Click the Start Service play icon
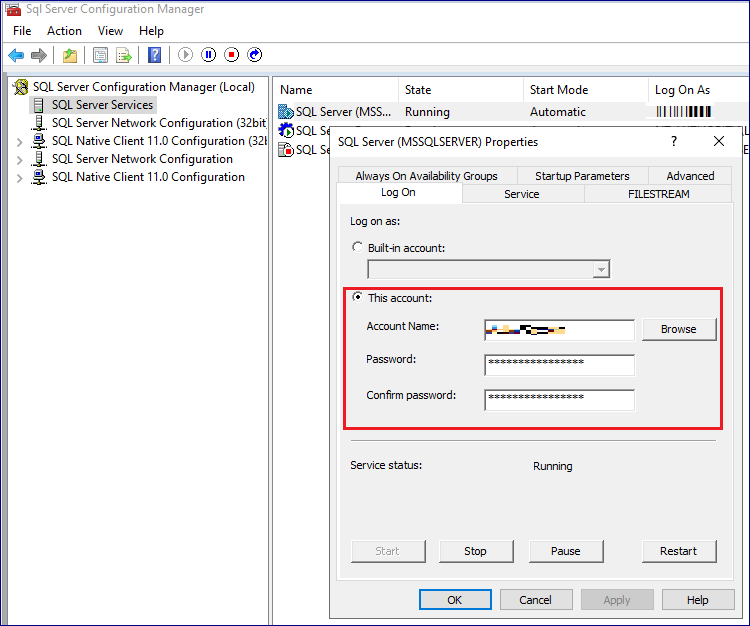Screen dimensions: 750x626 coord(186,55)
